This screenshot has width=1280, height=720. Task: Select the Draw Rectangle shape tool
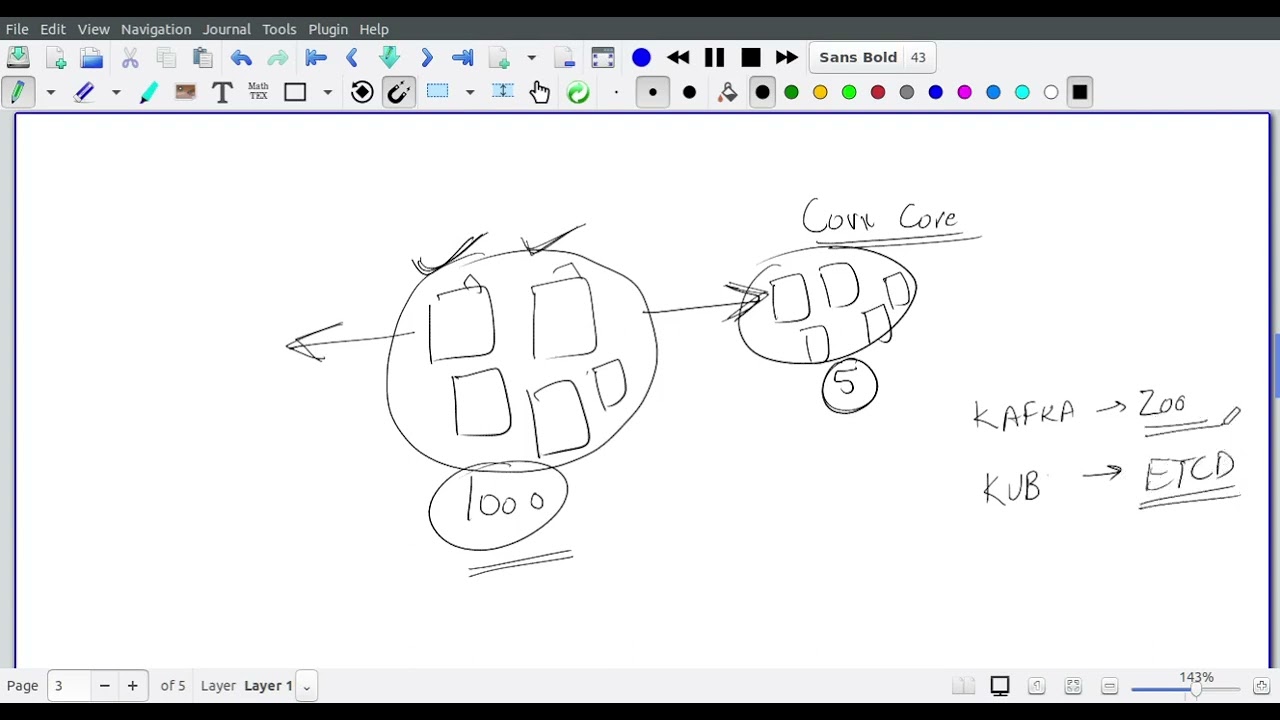(295, 92)
